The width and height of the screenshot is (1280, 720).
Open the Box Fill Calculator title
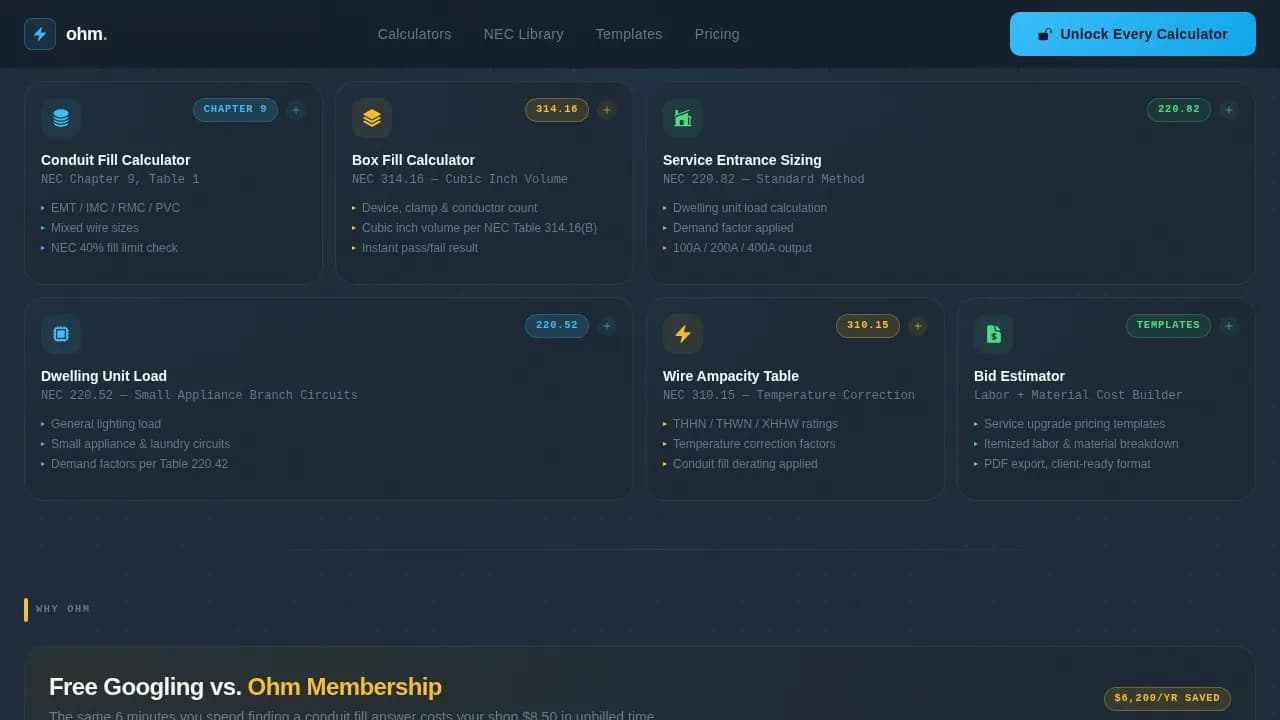(413, 160)
